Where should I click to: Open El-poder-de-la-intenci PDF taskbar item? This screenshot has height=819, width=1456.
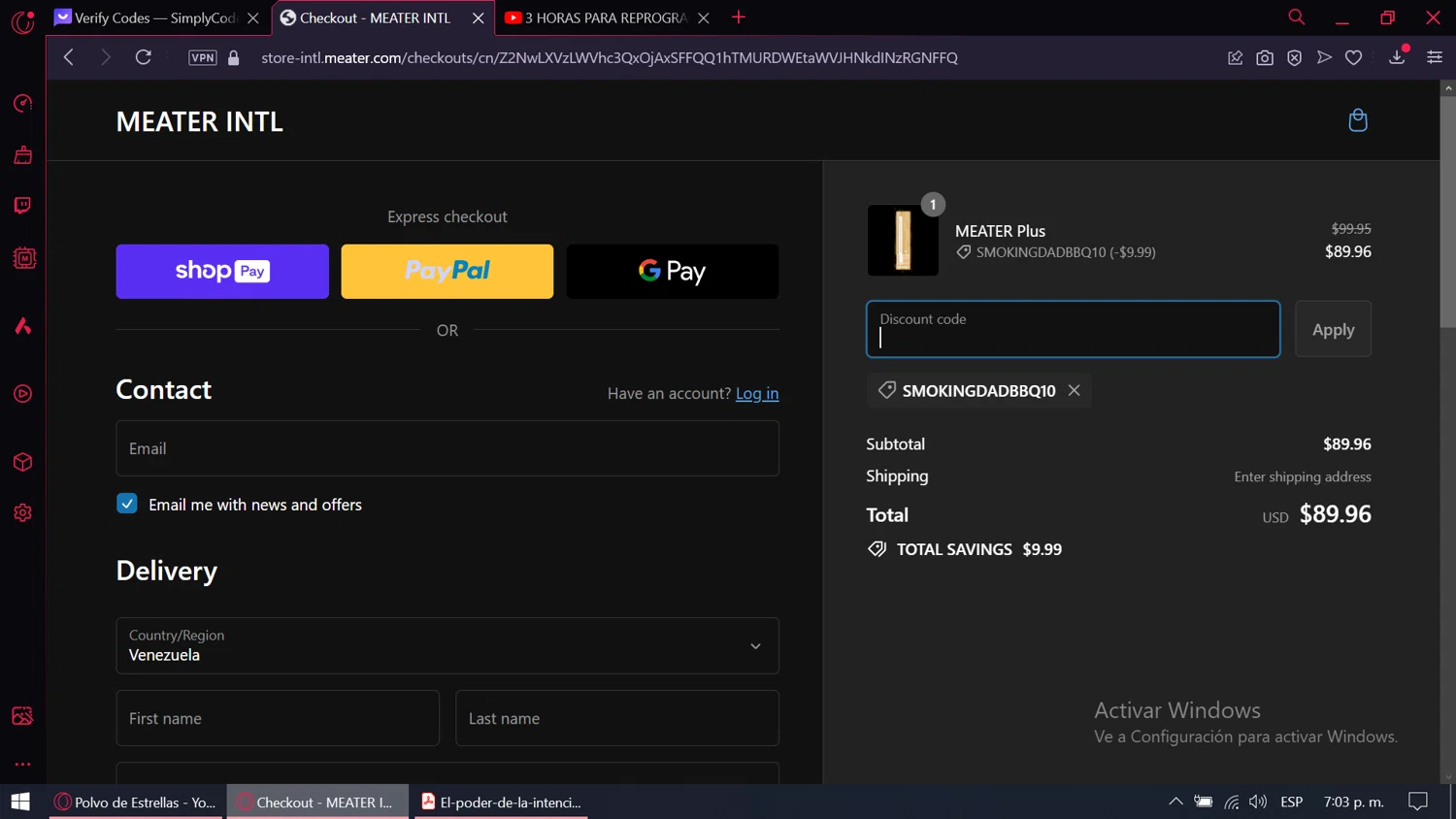tap(501, 802)
